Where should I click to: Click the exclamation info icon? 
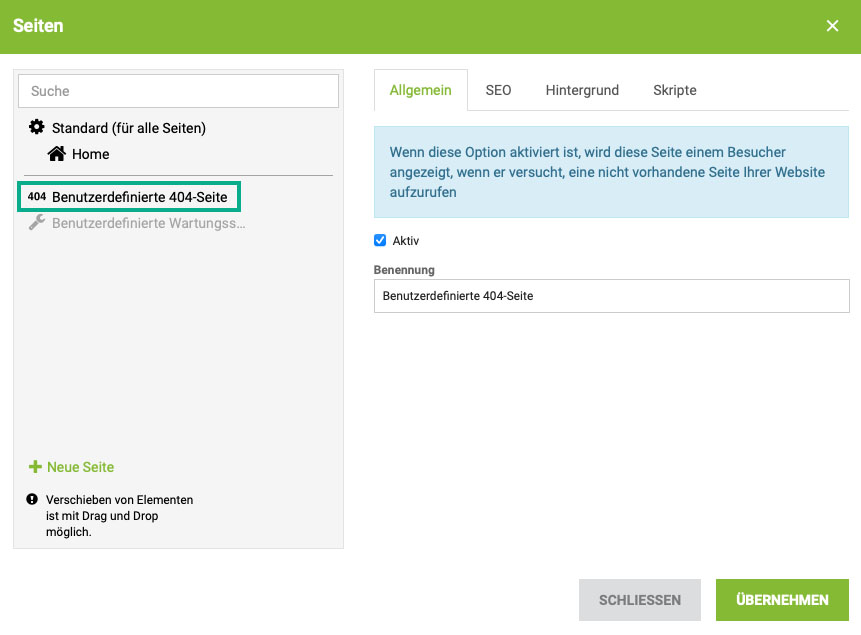point(32,499)
